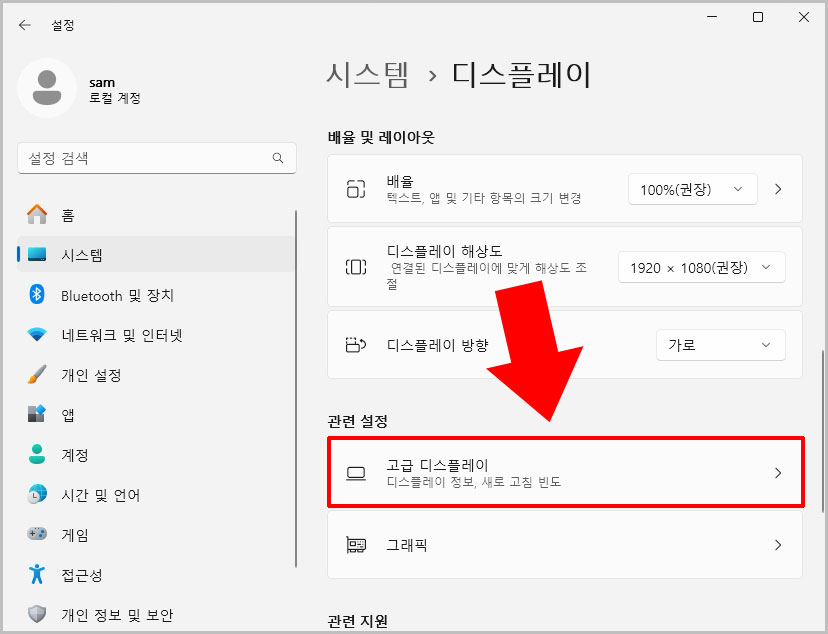This screenshot has width=828, height=634.
Task: Expand the 그래픽 settings row
Action: [566, 545]
